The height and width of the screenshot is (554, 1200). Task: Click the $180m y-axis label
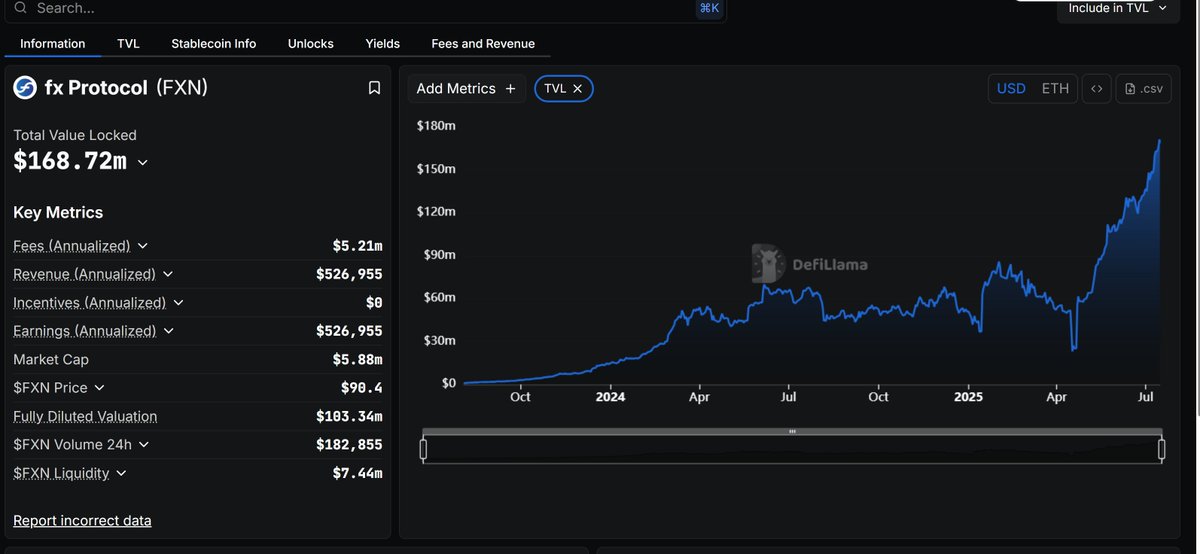coord(436,125)
